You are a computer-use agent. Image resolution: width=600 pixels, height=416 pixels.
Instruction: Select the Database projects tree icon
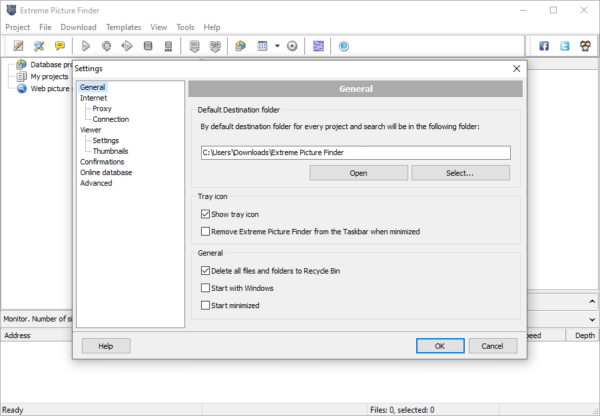(x=21, y=64)
